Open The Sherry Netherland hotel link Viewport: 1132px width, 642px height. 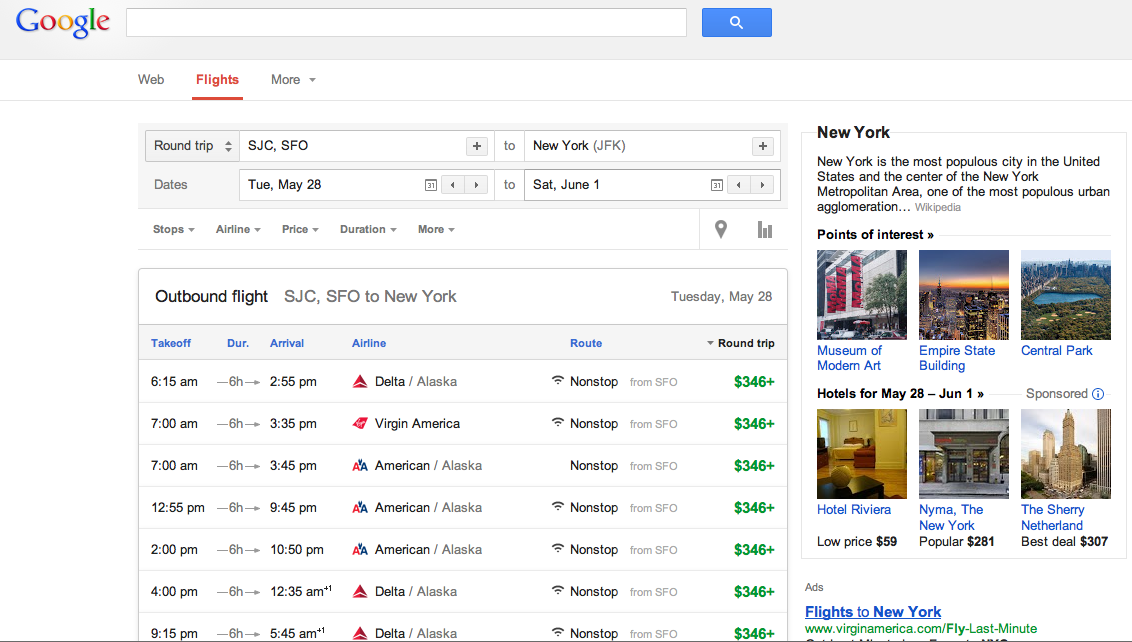point(1053,517)
